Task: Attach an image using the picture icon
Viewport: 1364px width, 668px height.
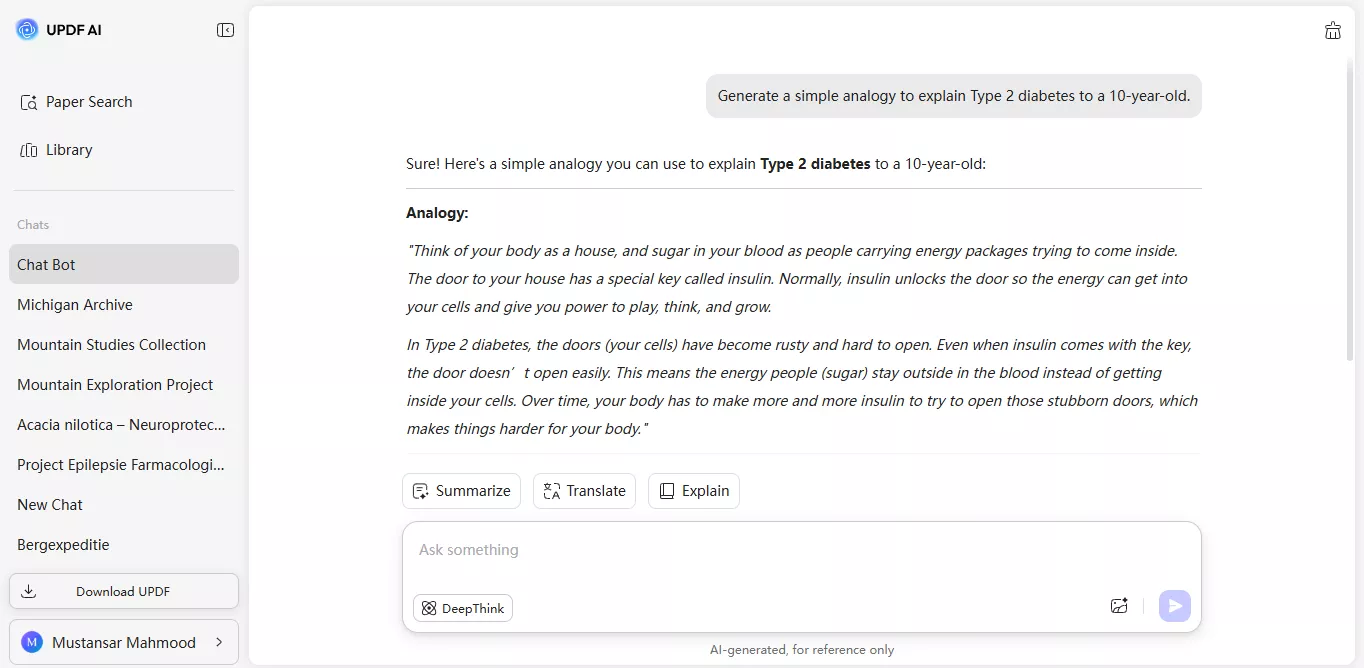Action: (1119, 605)
